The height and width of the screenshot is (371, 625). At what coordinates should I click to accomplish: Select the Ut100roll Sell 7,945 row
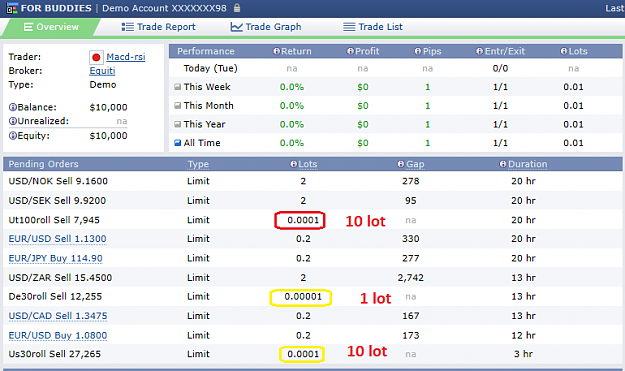[x=312, y=220]
